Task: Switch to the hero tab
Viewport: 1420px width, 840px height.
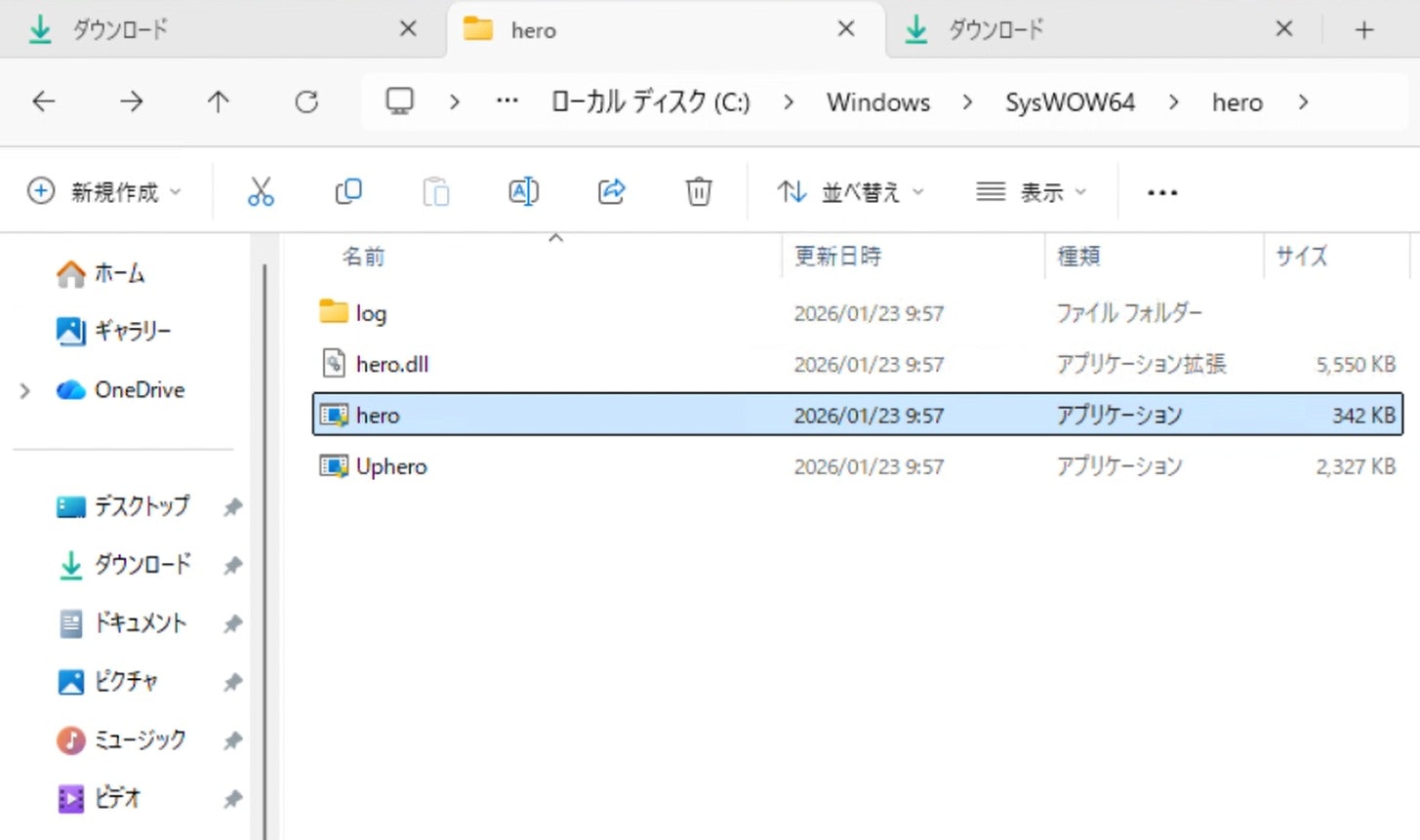Action: pyautogui.click(x=532, y=29)
